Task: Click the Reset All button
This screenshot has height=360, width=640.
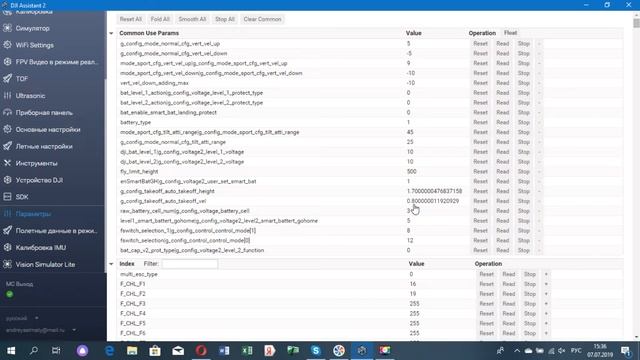Action: pyautogui.click(x=131, y=19)
